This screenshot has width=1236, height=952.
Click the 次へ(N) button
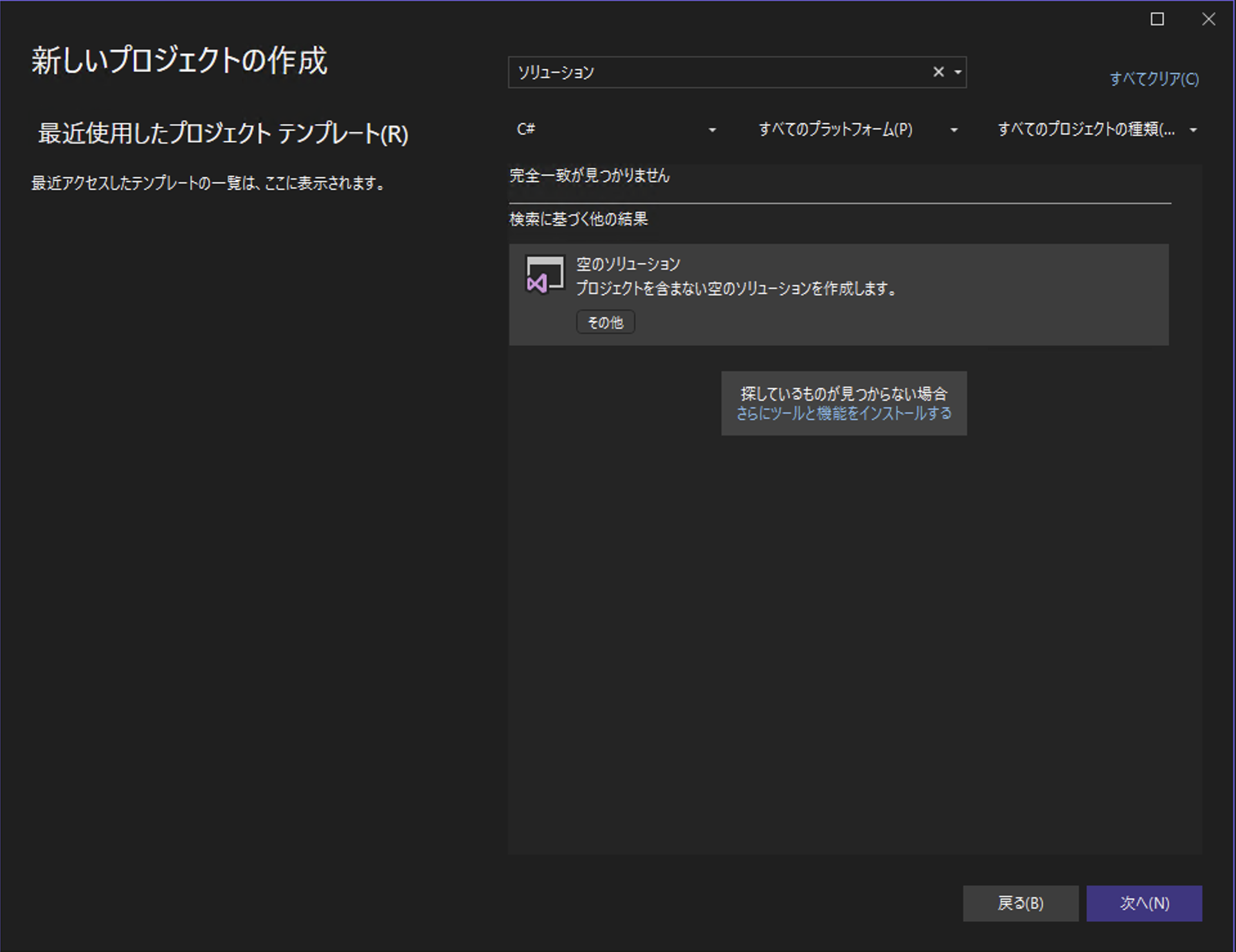pos(1145,903)
